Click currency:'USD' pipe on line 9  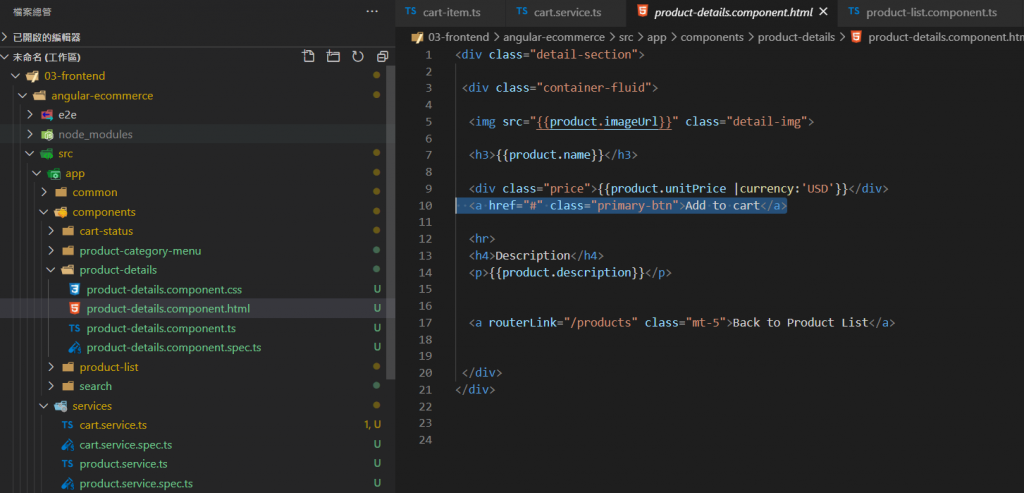[788, 189]
